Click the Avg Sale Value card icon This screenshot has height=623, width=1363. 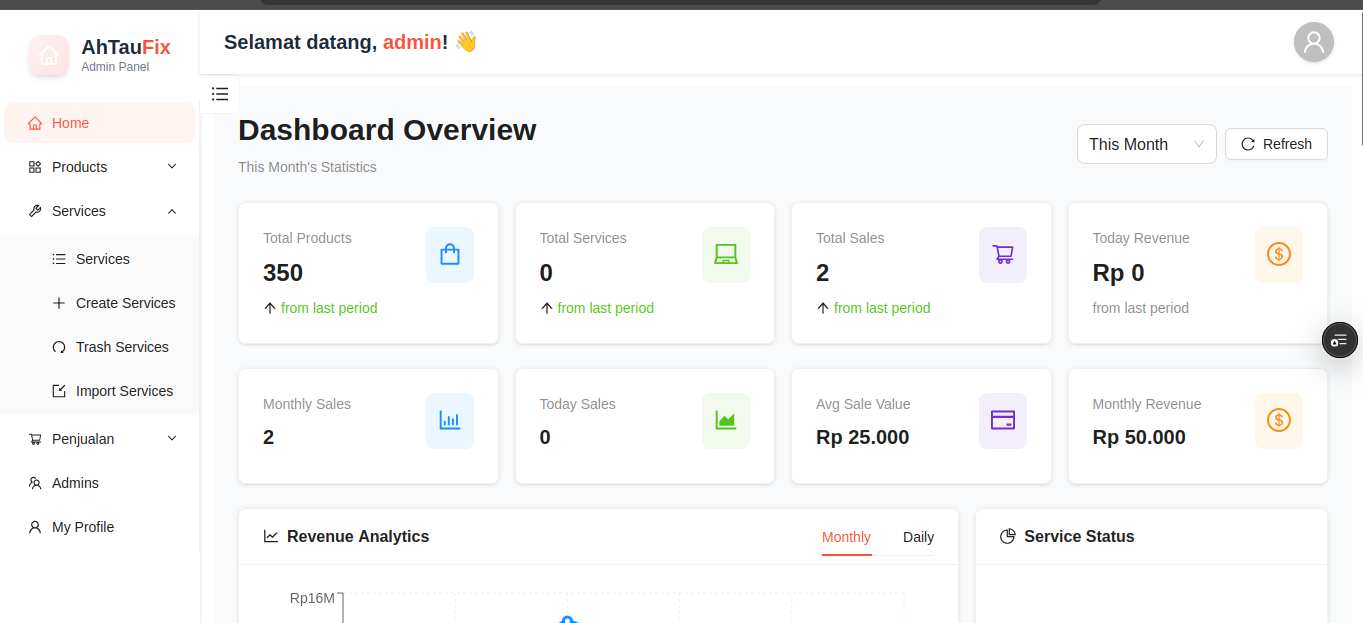[x=1003, y=421]
